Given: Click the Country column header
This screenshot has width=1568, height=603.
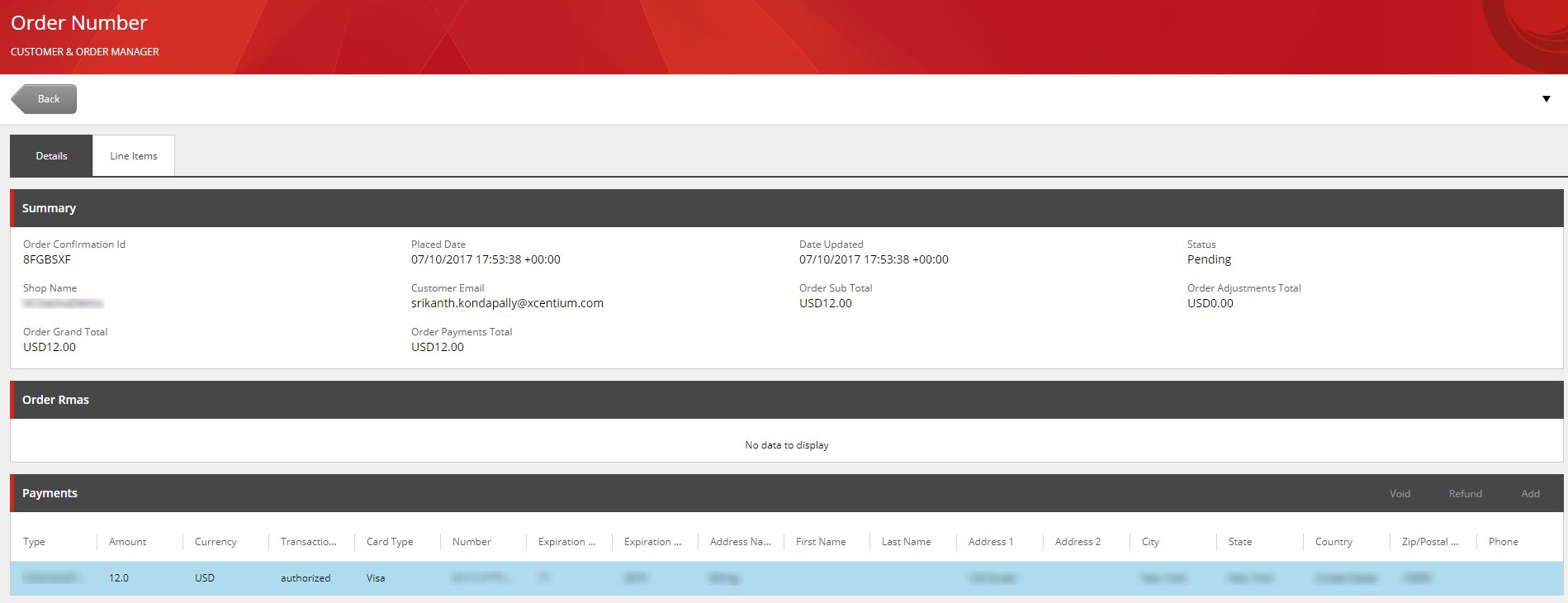Looking at the screenshot, I should click(x=1334, y=542).
